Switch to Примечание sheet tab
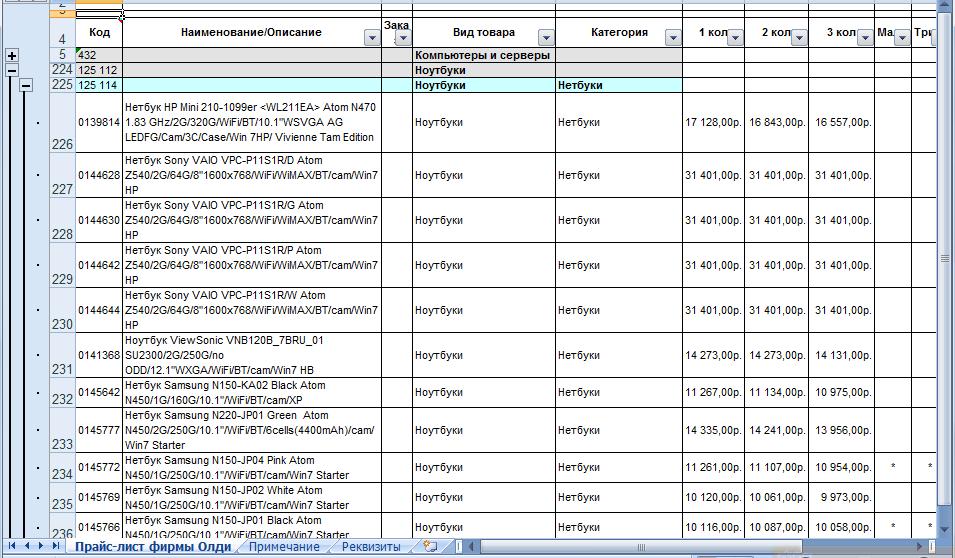This screenshot has height=558, width=955. (x=284, y=546)
